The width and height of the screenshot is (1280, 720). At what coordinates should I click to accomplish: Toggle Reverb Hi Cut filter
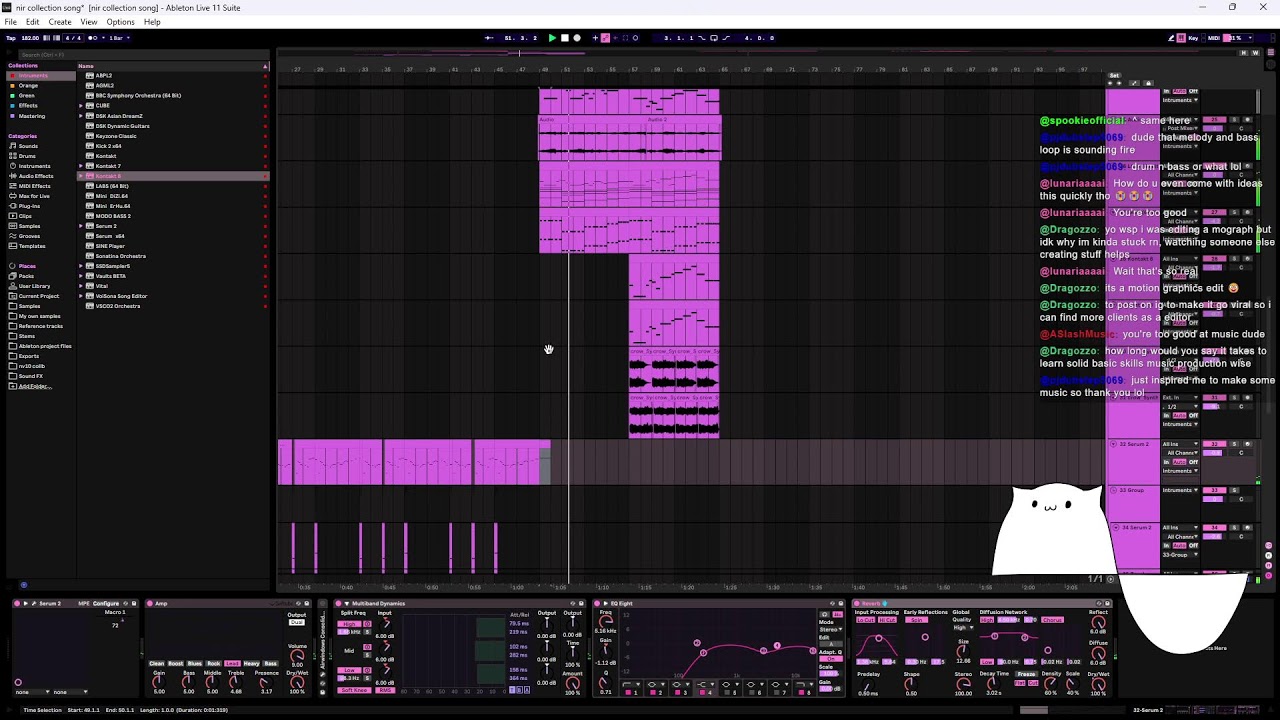coord(887,620)
